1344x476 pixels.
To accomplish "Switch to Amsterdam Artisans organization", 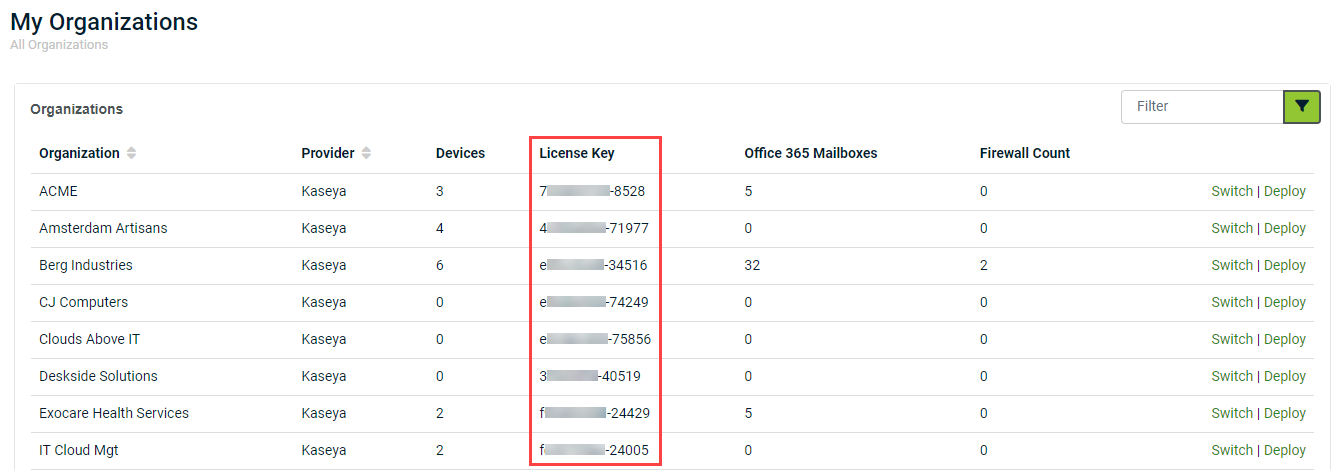I will [x=1231, y=228].
